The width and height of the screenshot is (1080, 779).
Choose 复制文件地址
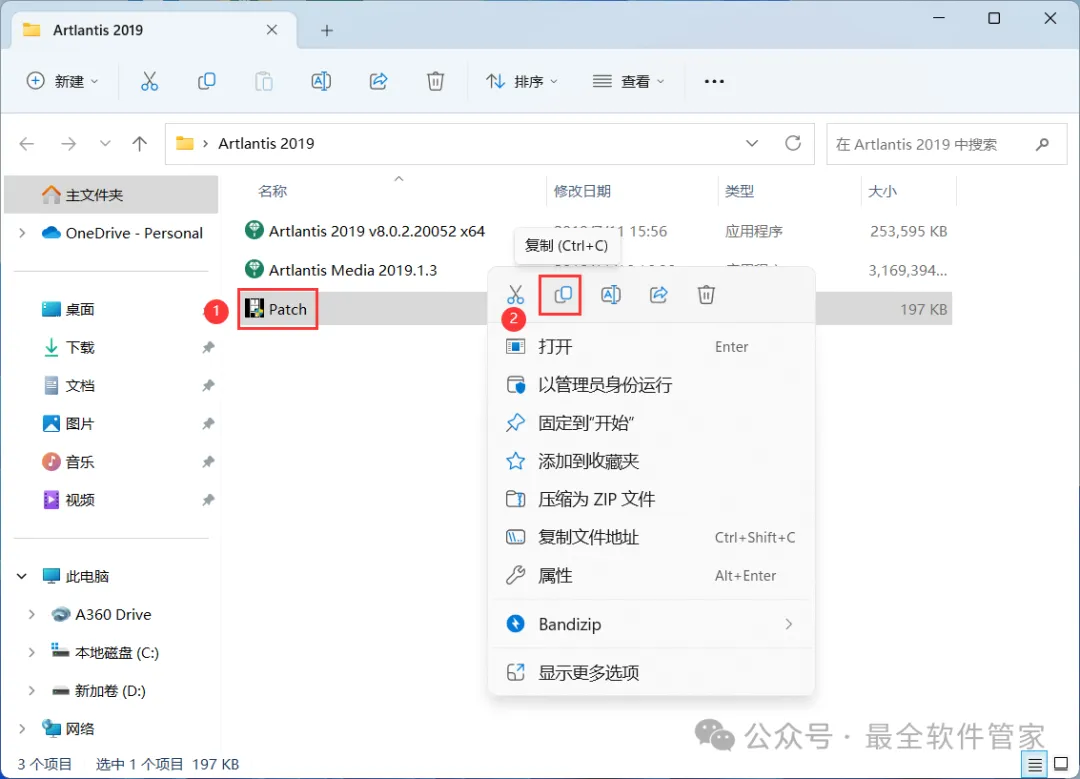coord(651,537)
